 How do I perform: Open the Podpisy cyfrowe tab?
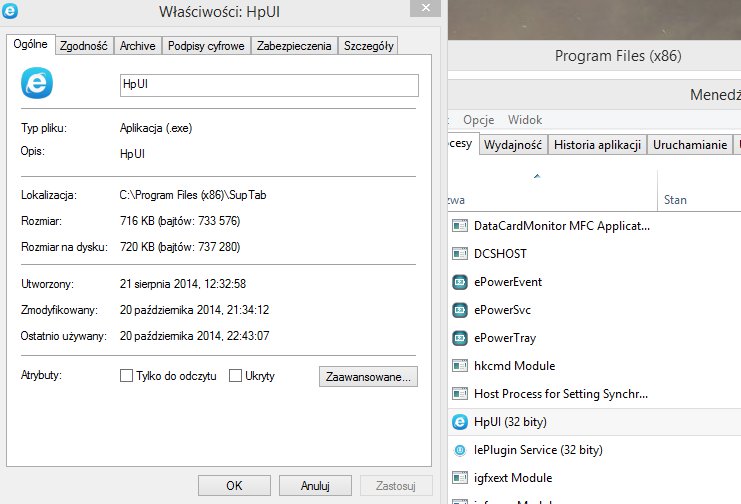coord(206,46)
